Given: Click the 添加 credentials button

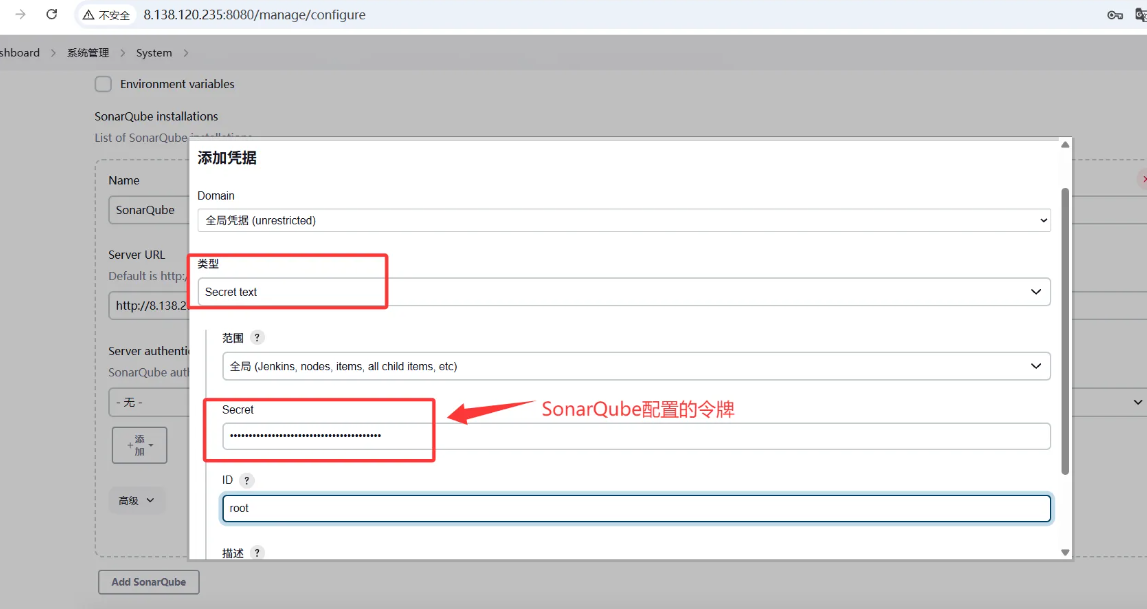Looking at the screenshot, I should (x=139, y=445).
